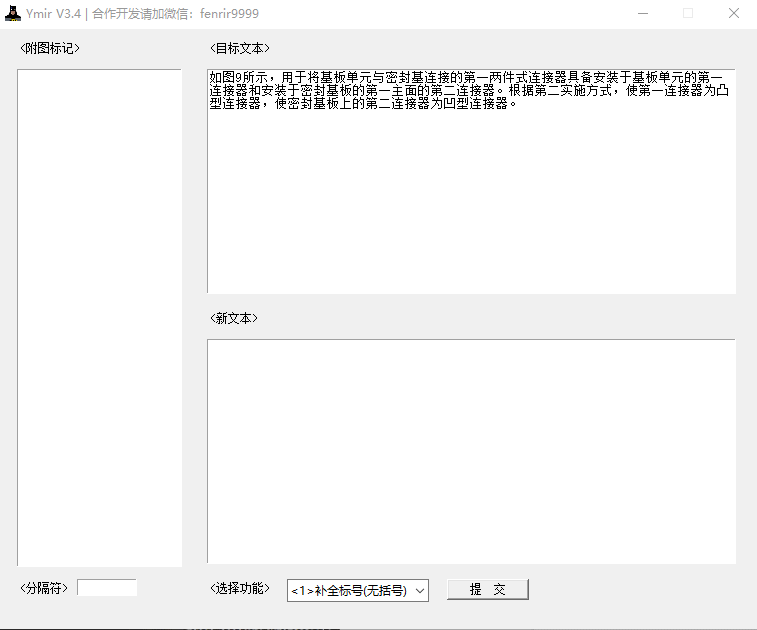Open the 选择功能 function dropdown
Screen dimensions: 757x630
point(357,591)
